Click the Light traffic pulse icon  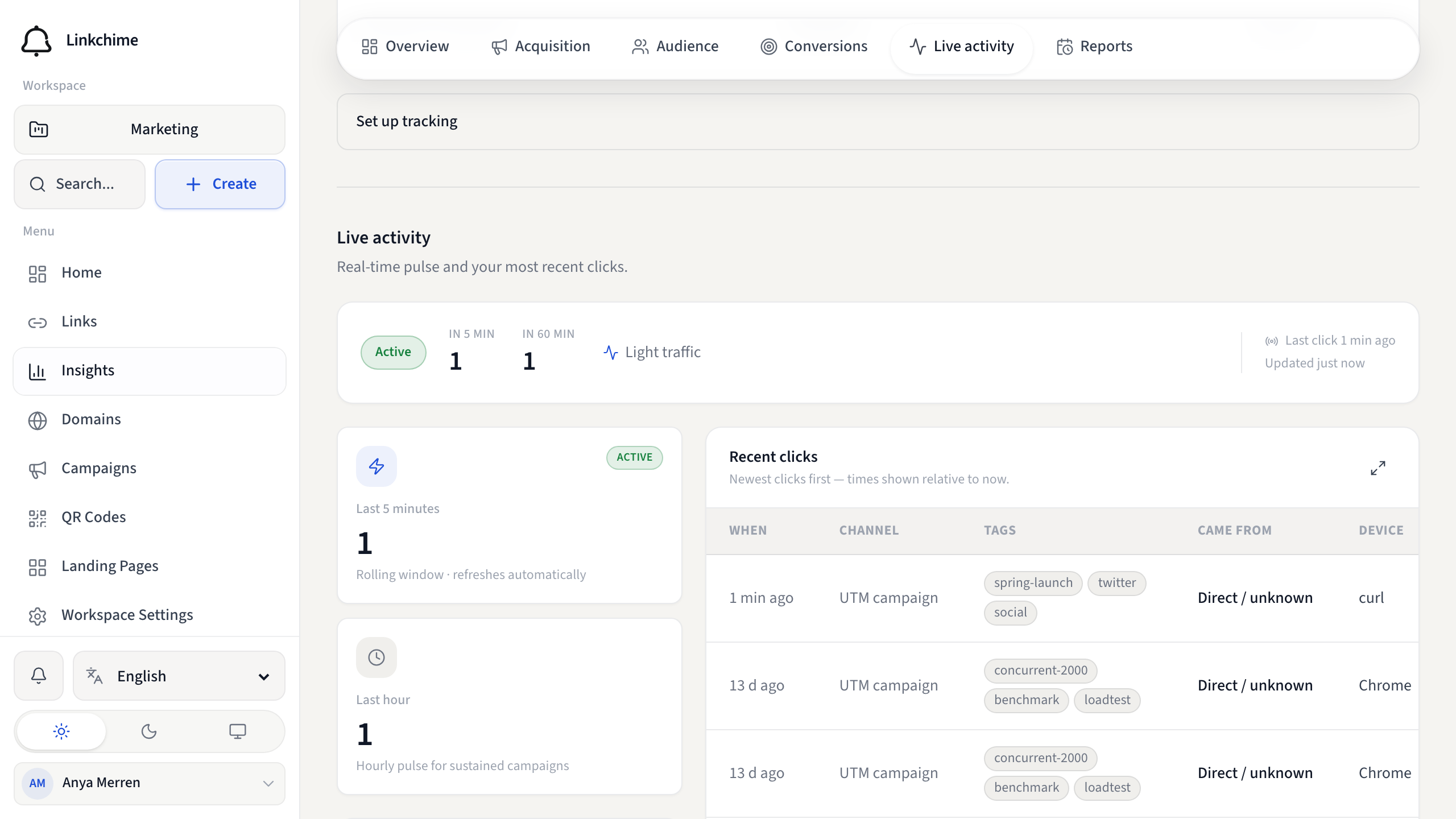click(611, 353)
